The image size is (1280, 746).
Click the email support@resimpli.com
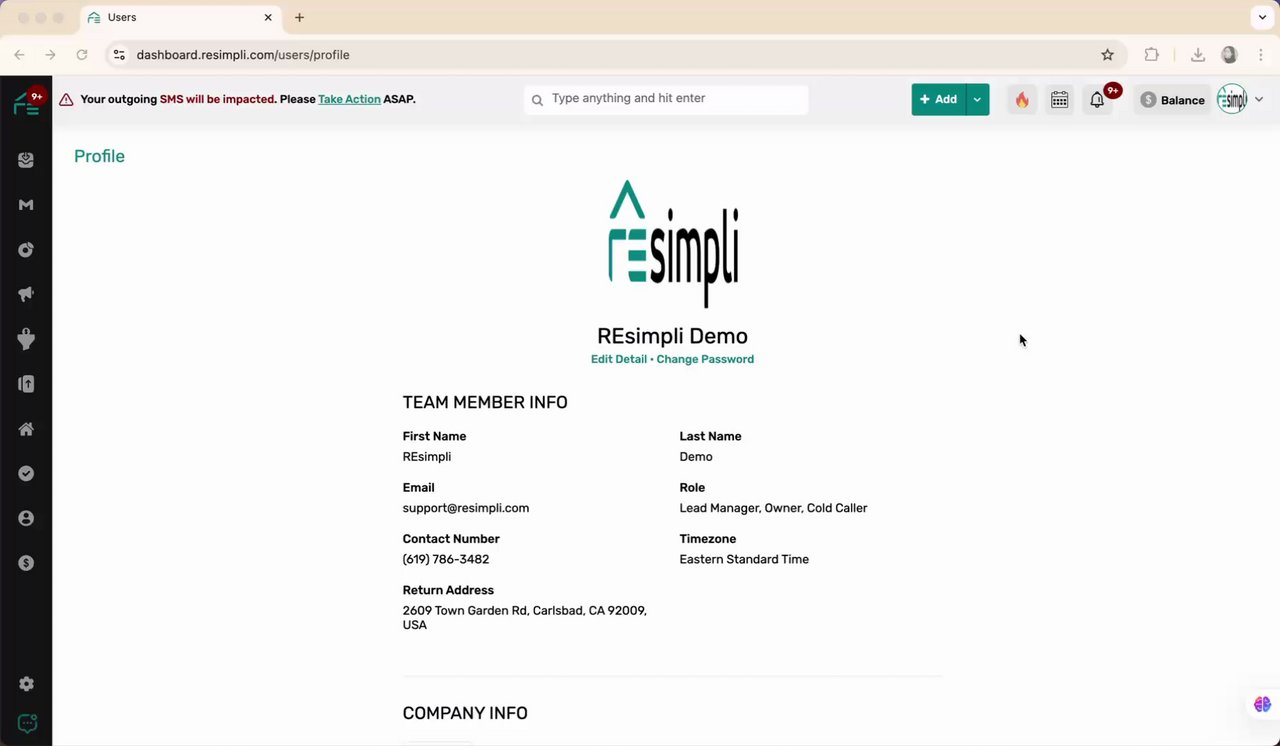coord(466,508)
